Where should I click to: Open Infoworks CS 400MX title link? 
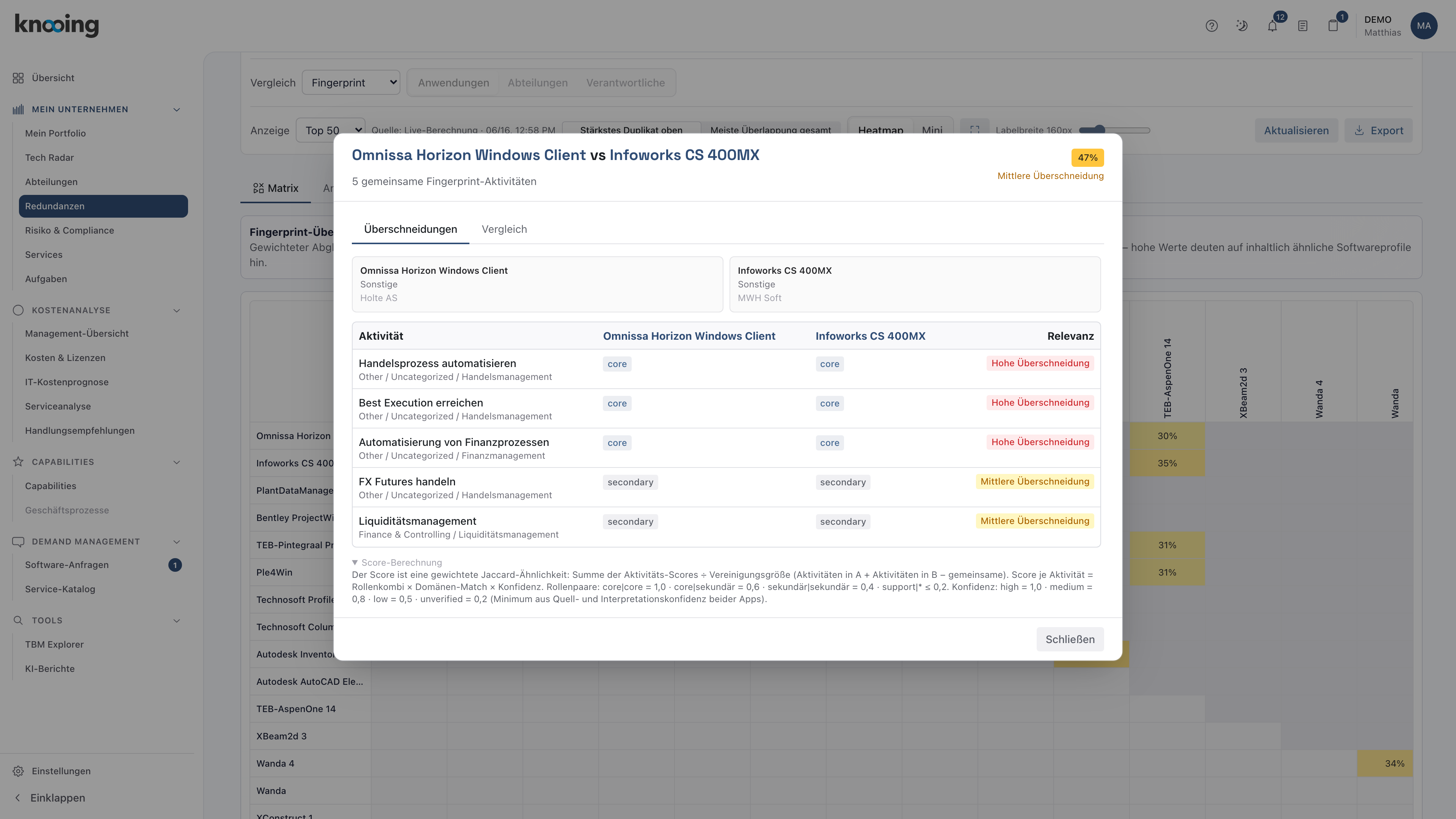coord(684,155)
